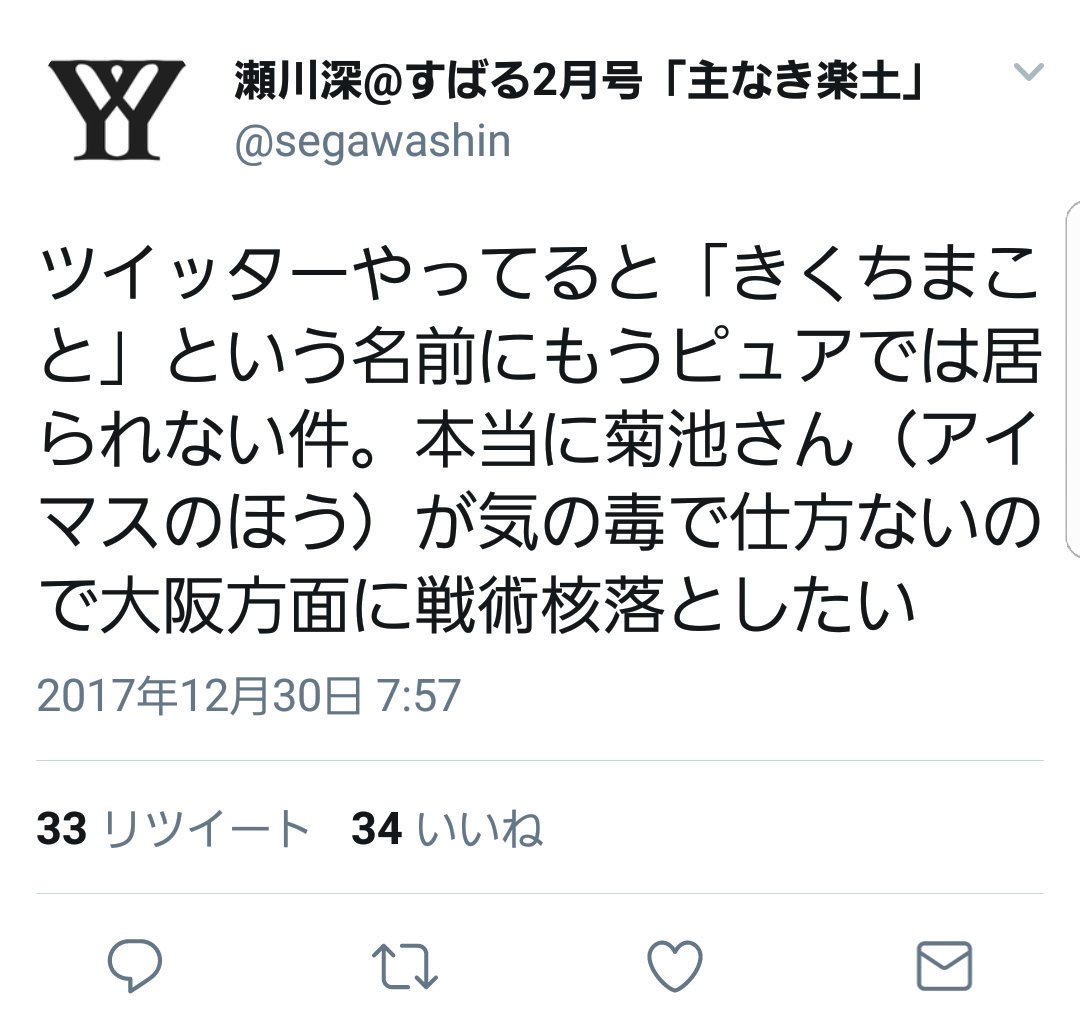Screen dimensions: 1080x1035
Task: Click the gray edge panel handle
Action: click(1073, 379)
